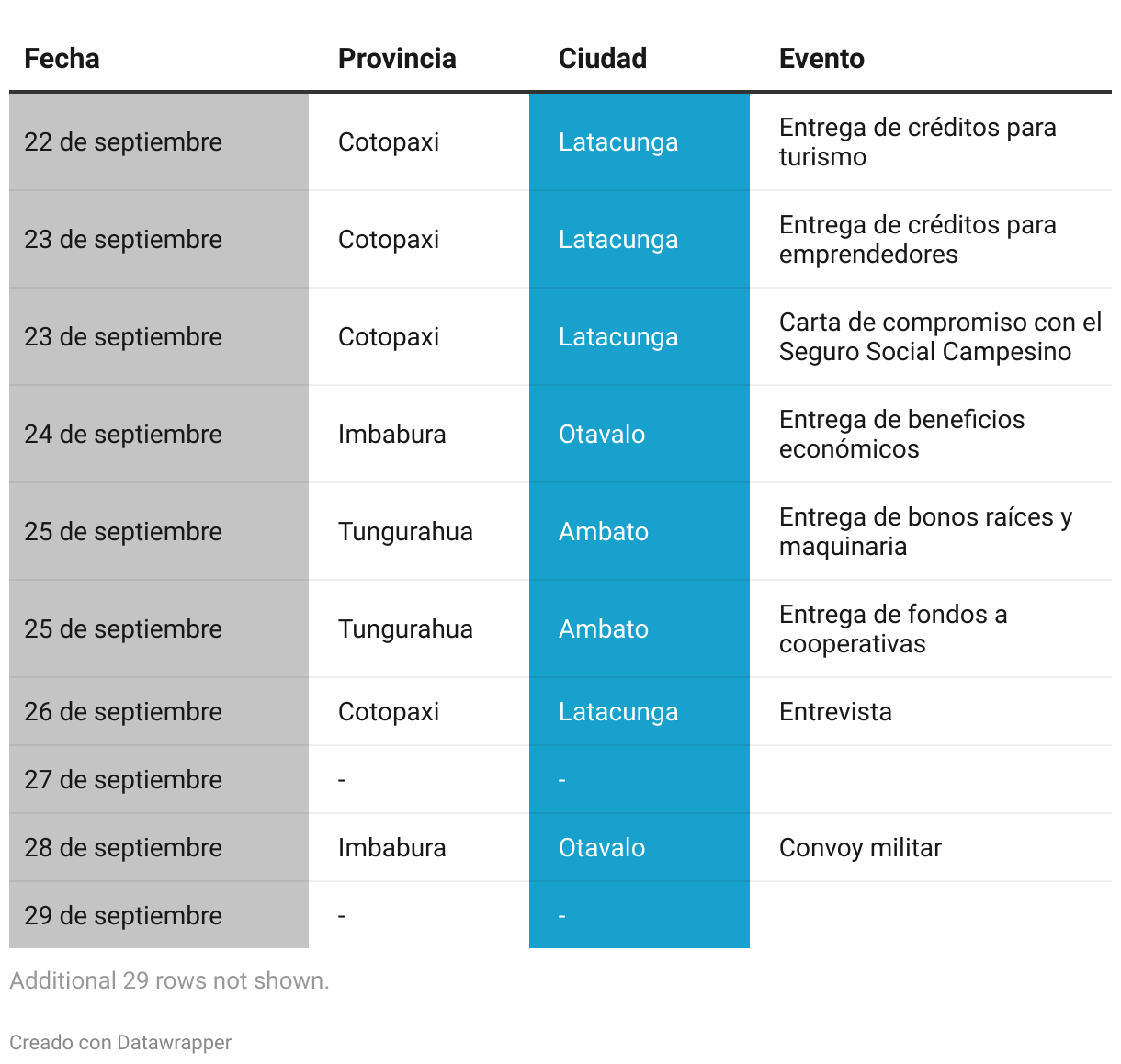Screen dimensions: 1121x1064
Task: Select the 29 de septiembre date cell
Action: click(x=159, y=915)
